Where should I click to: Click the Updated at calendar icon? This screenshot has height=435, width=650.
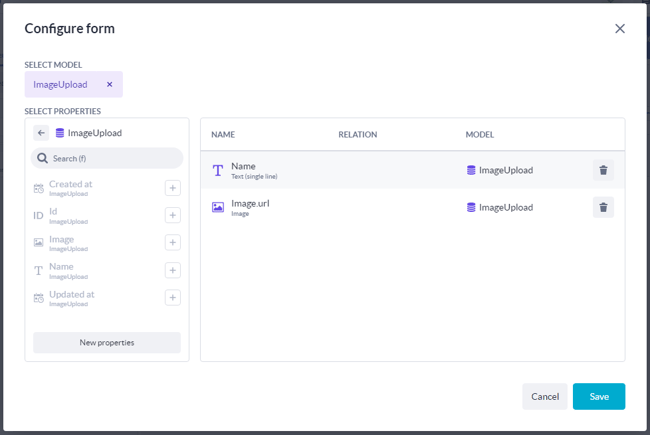pos(39,298)
